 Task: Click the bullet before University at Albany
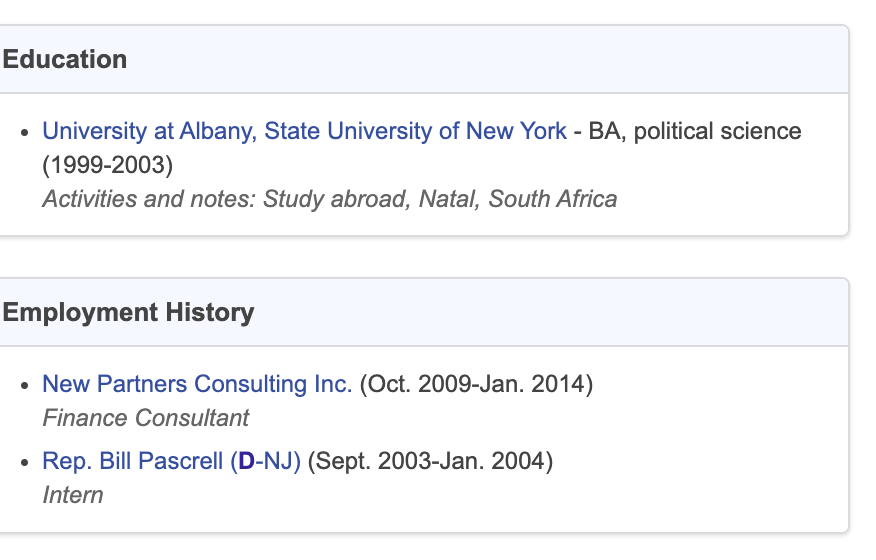pos(24,132)
